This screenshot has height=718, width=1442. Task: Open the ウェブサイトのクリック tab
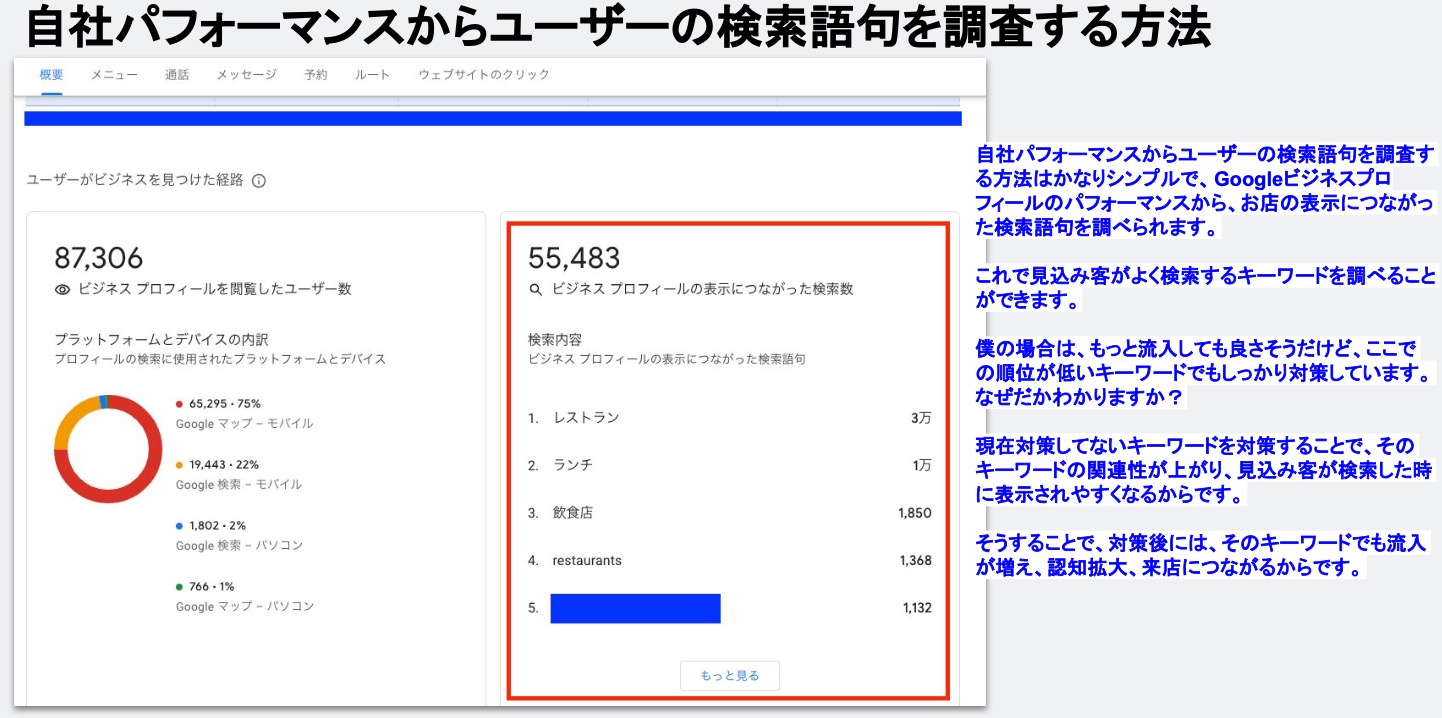[x=483, y=75]
